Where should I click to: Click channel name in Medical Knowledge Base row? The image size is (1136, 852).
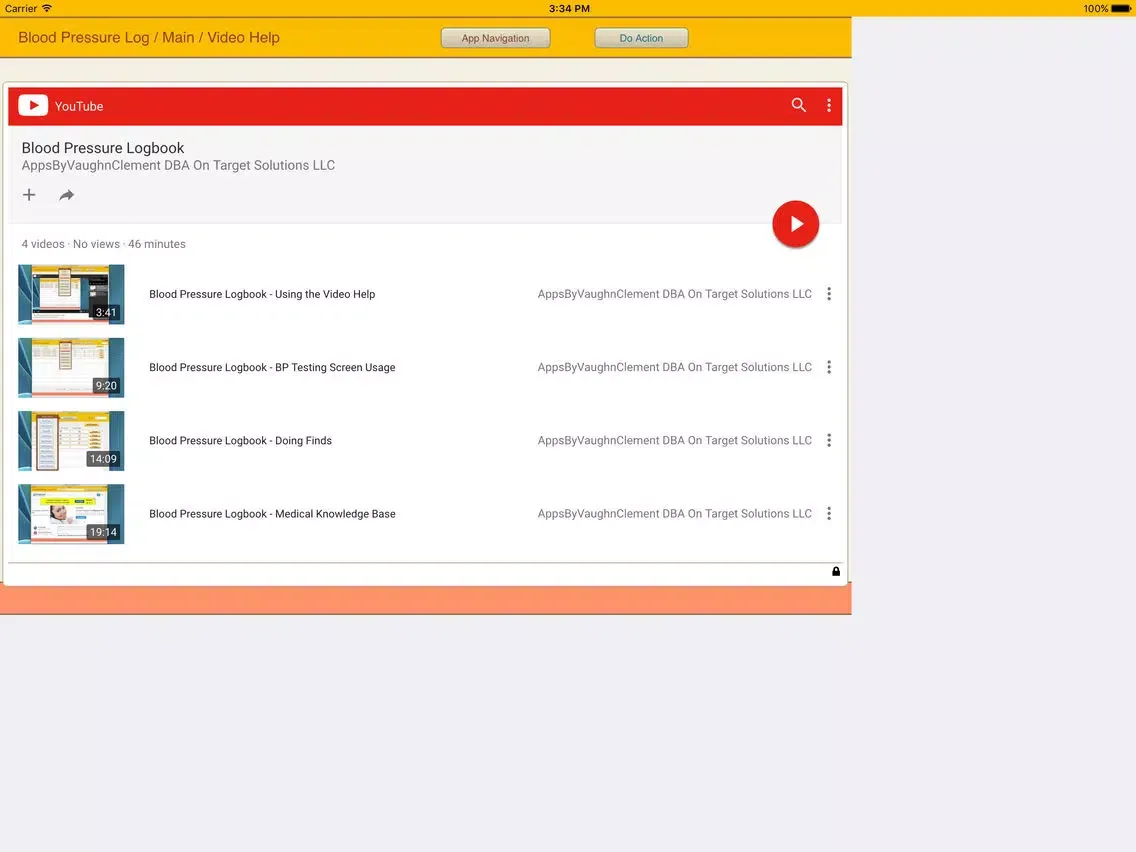click(x=674, y=514)
